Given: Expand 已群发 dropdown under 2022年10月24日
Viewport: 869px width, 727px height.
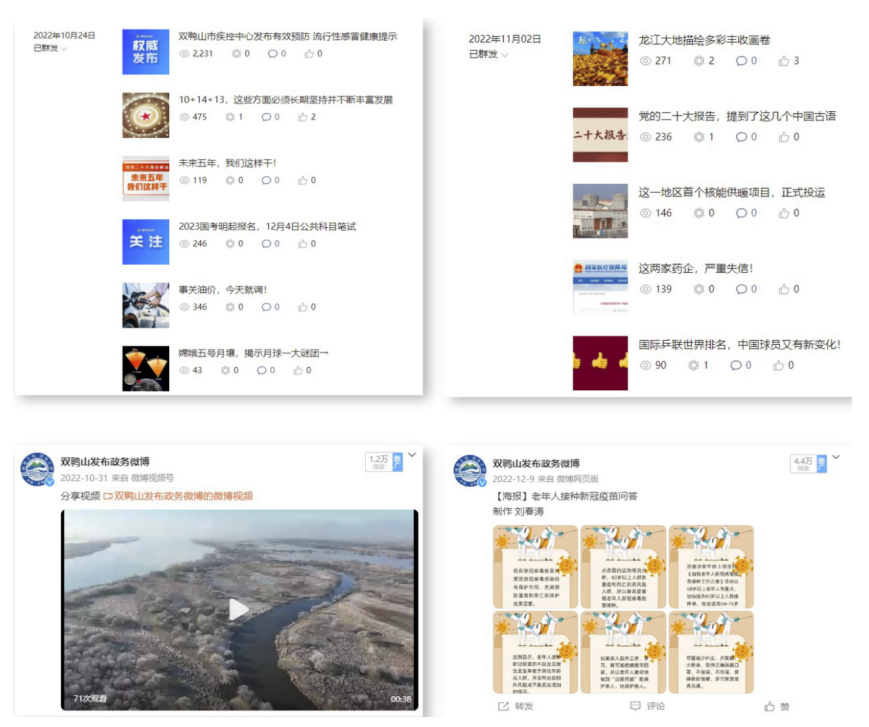Looking at the screenshot, I should 64,49.
